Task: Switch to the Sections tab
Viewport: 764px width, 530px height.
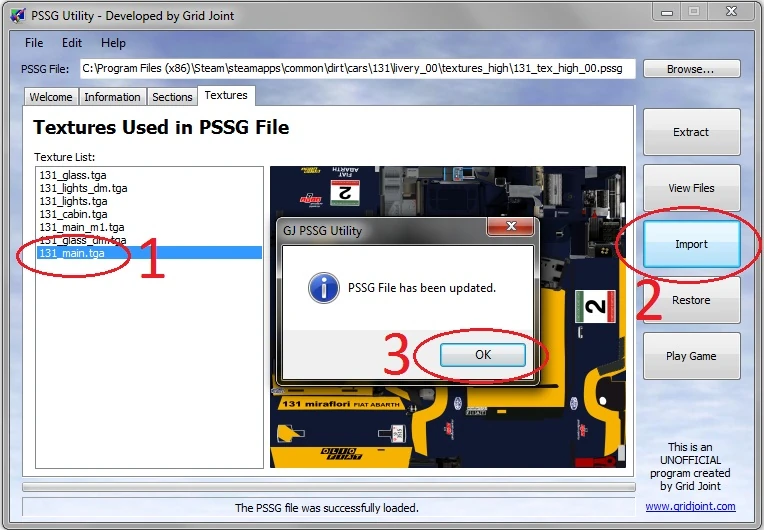Action: click(x=172, y=97)
